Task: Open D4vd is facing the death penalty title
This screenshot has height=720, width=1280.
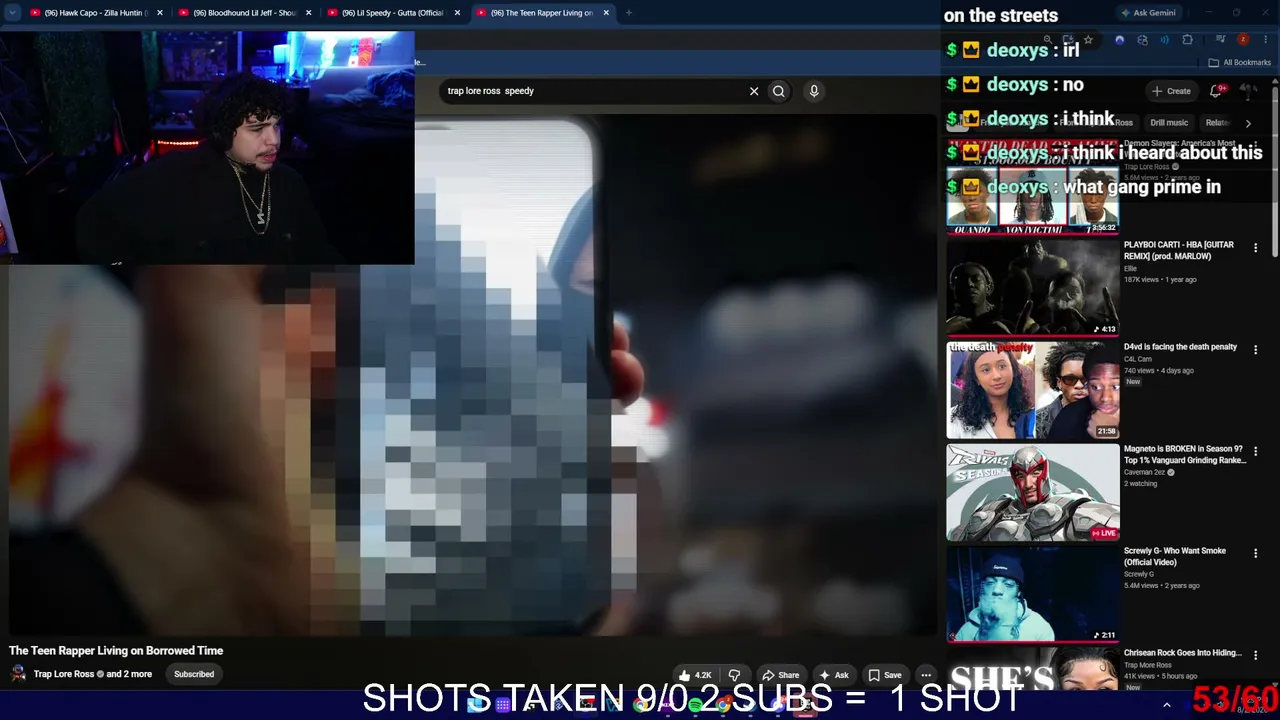Action: click(x=1180, y=347)
